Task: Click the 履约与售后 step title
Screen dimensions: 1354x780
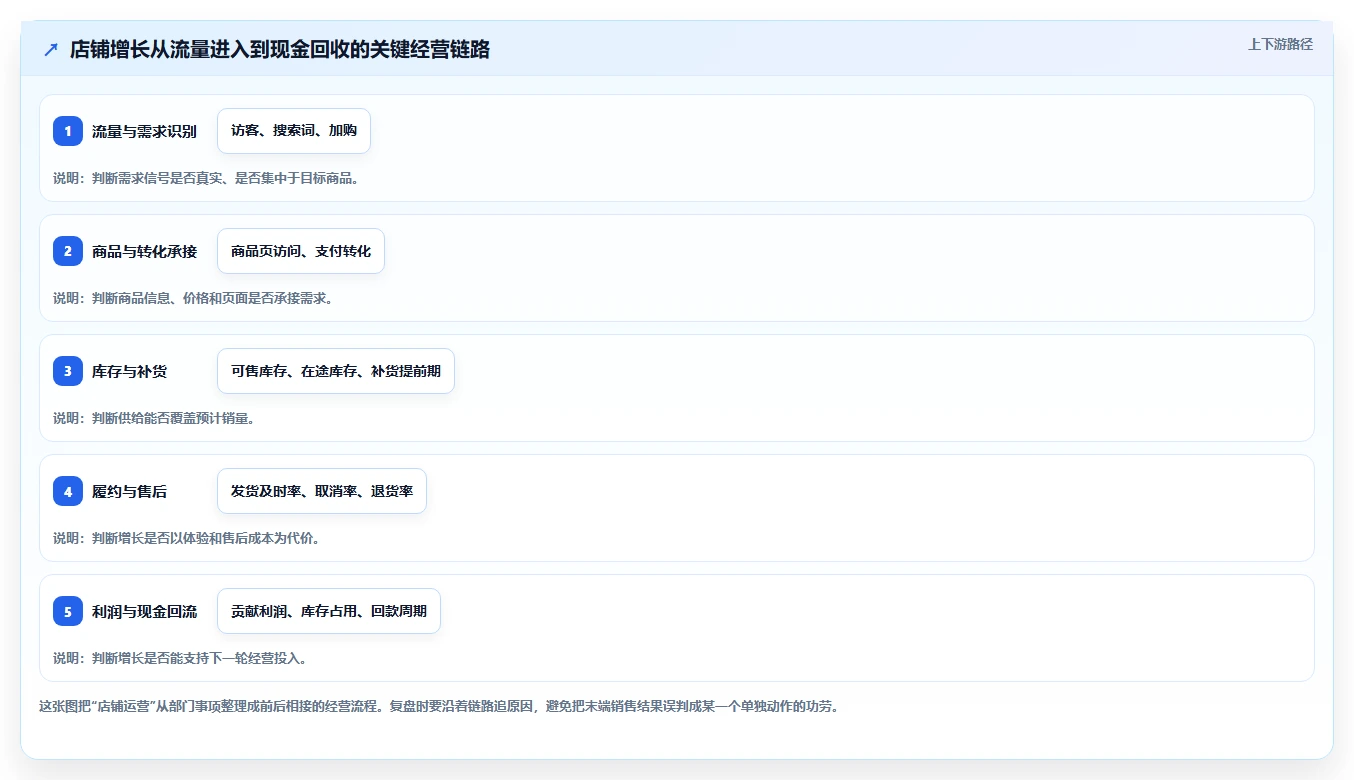Action: (x=130, y=491)
